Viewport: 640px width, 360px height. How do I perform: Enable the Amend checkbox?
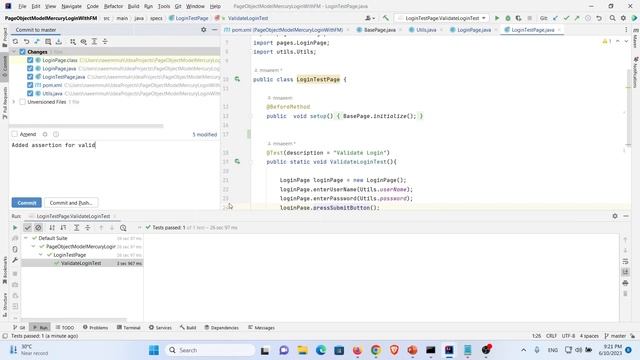point(15,134)
